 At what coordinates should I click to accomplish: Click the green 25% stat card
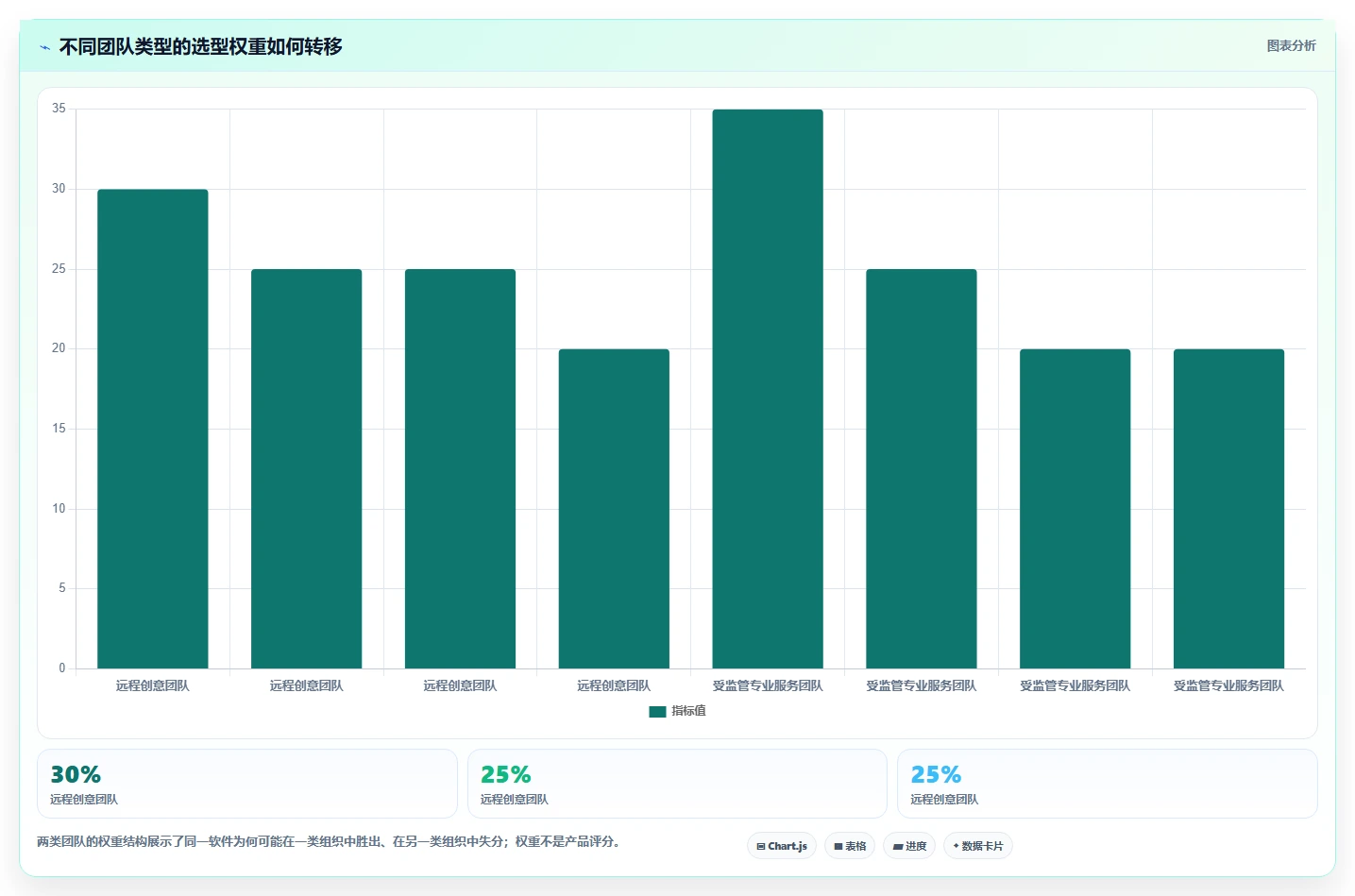(677, 784)
